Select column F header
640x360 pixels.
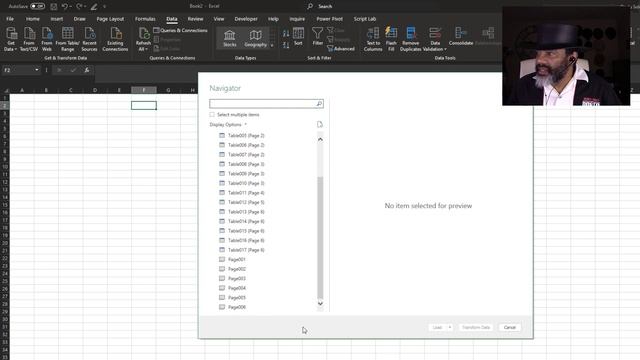click(x=144, y=90)
